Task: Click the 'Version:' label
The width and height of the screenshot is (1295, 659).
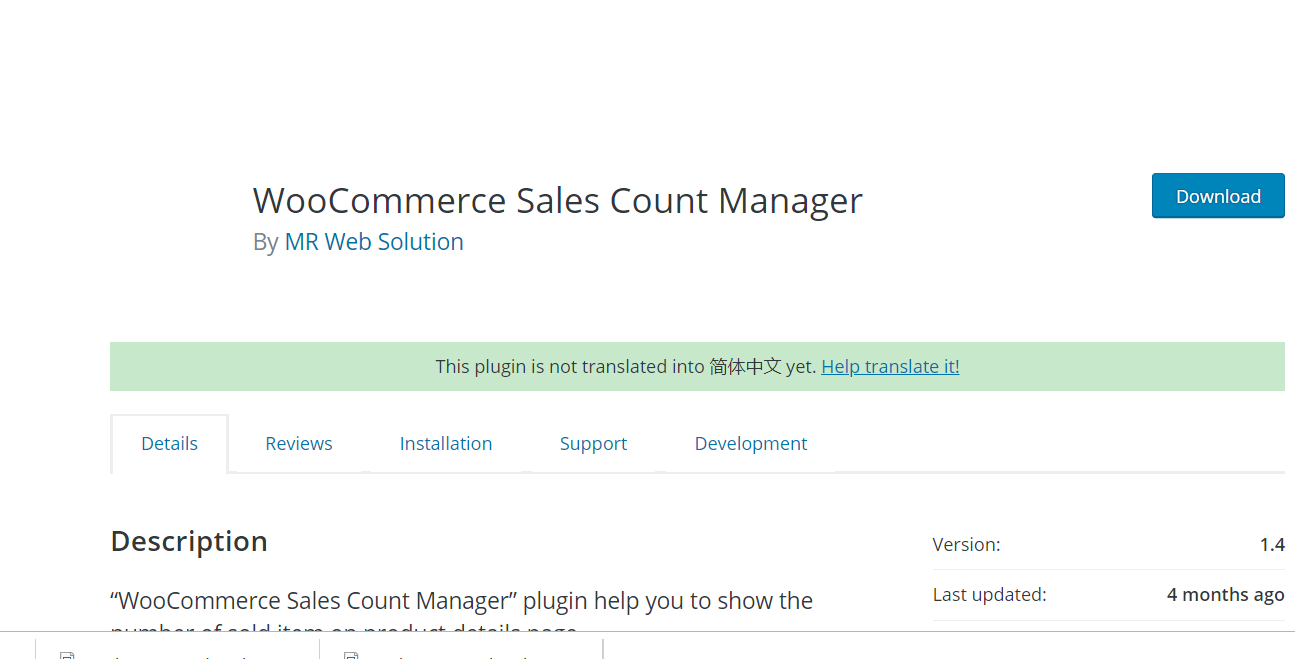Action: (x=966, y=545)
